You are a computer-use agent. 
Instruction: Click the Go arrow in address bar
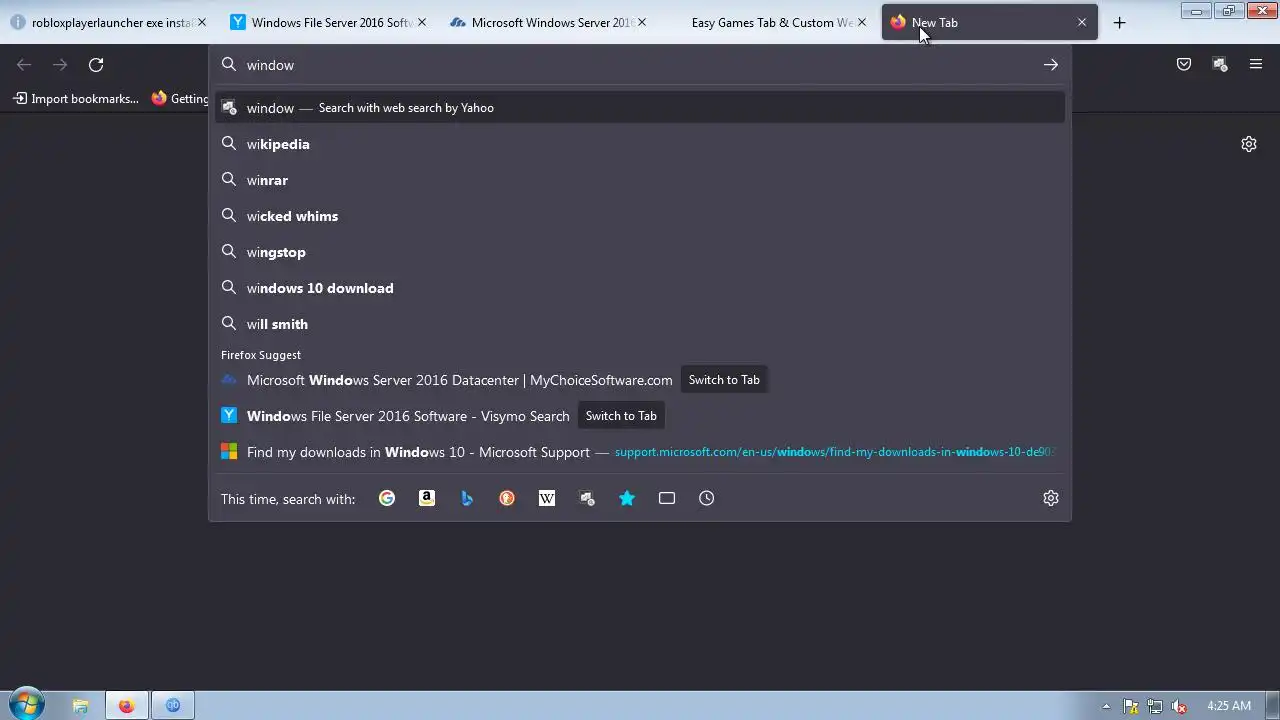(x=1051, y=65)
